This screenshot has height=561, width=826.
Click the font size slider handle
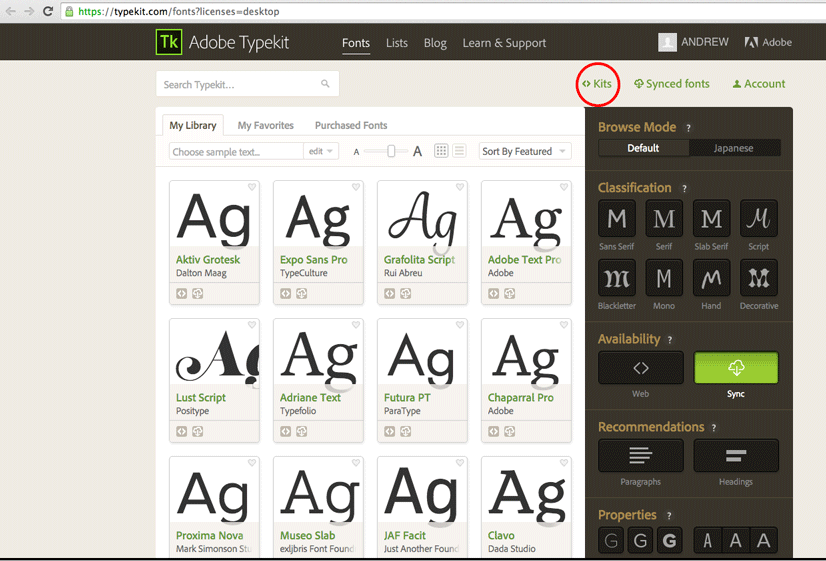pos(392,151)
